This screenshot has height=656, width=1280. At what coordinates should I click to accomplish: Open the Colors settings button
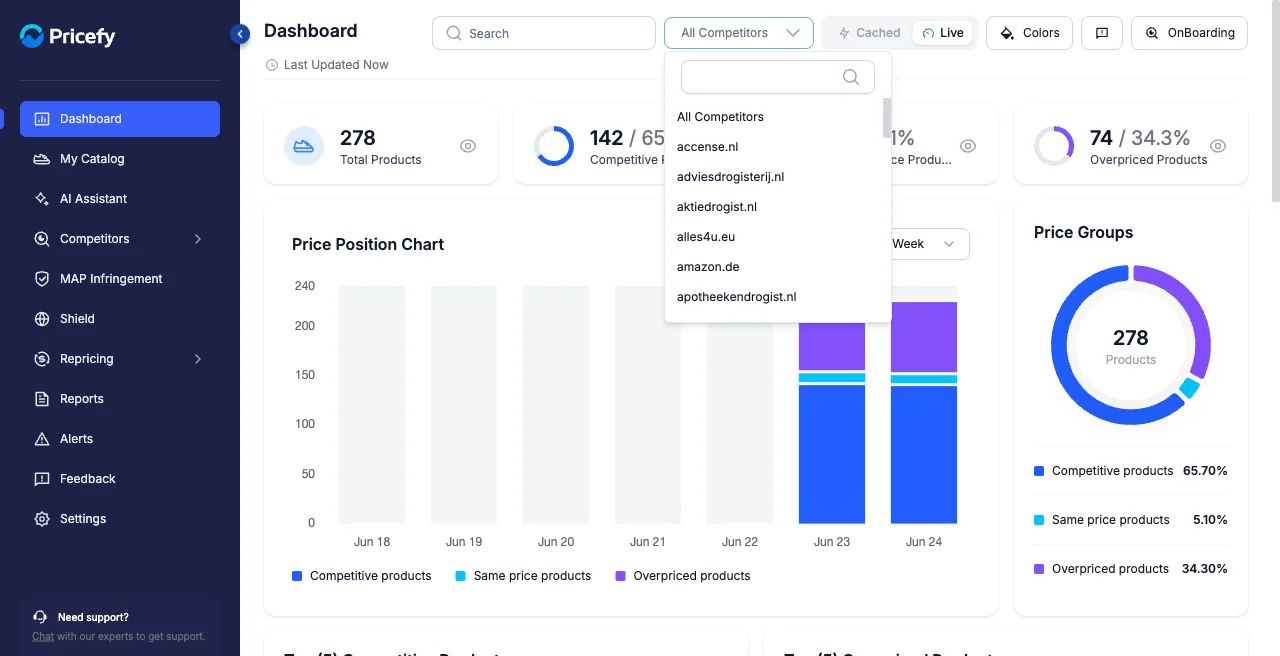(1030, 33)
